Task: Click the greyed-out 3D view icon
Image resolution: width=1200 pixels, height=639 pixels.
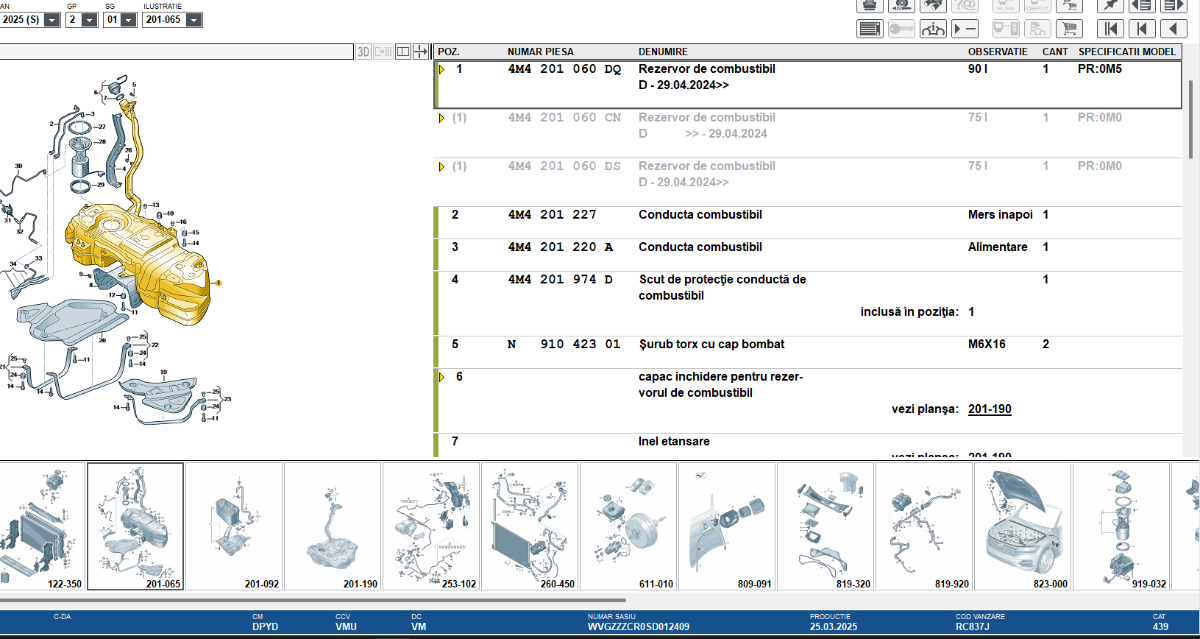Action: point(364,51)
